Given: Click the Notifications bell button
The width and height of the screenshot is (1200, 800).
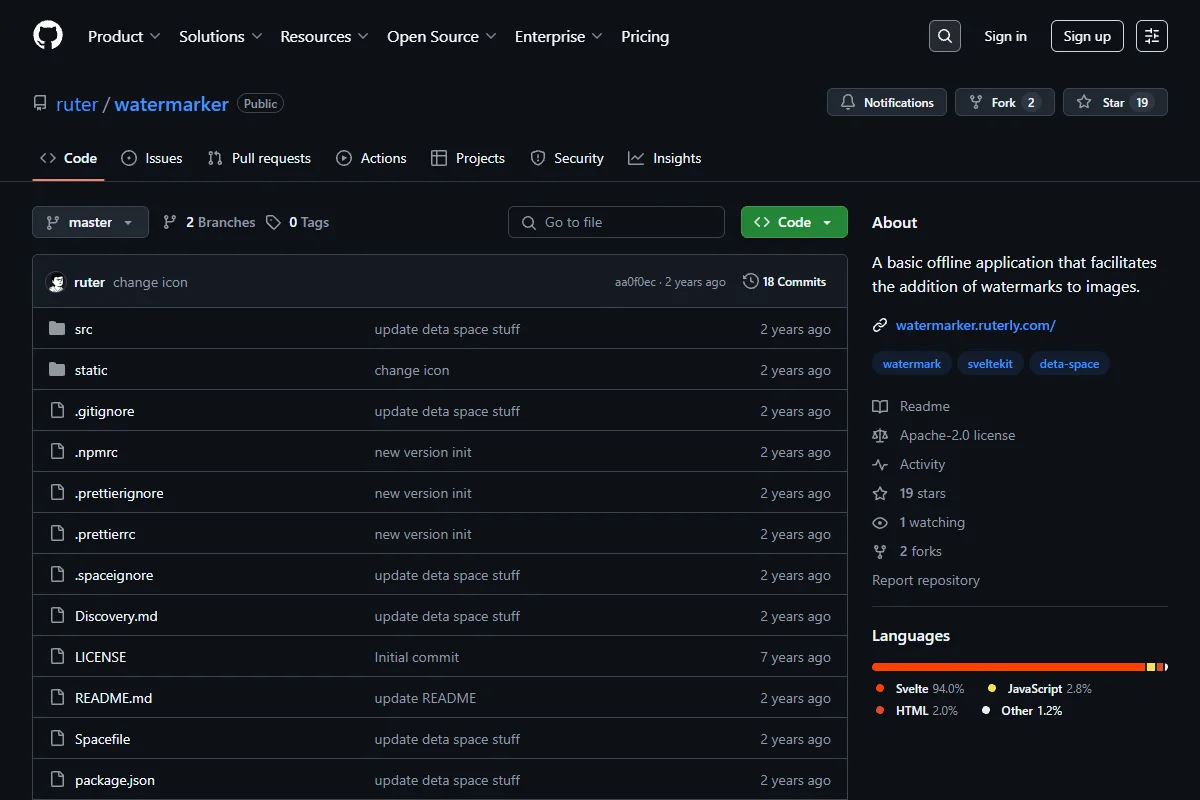Looking at the screenshot, I should tap(887, 102).
